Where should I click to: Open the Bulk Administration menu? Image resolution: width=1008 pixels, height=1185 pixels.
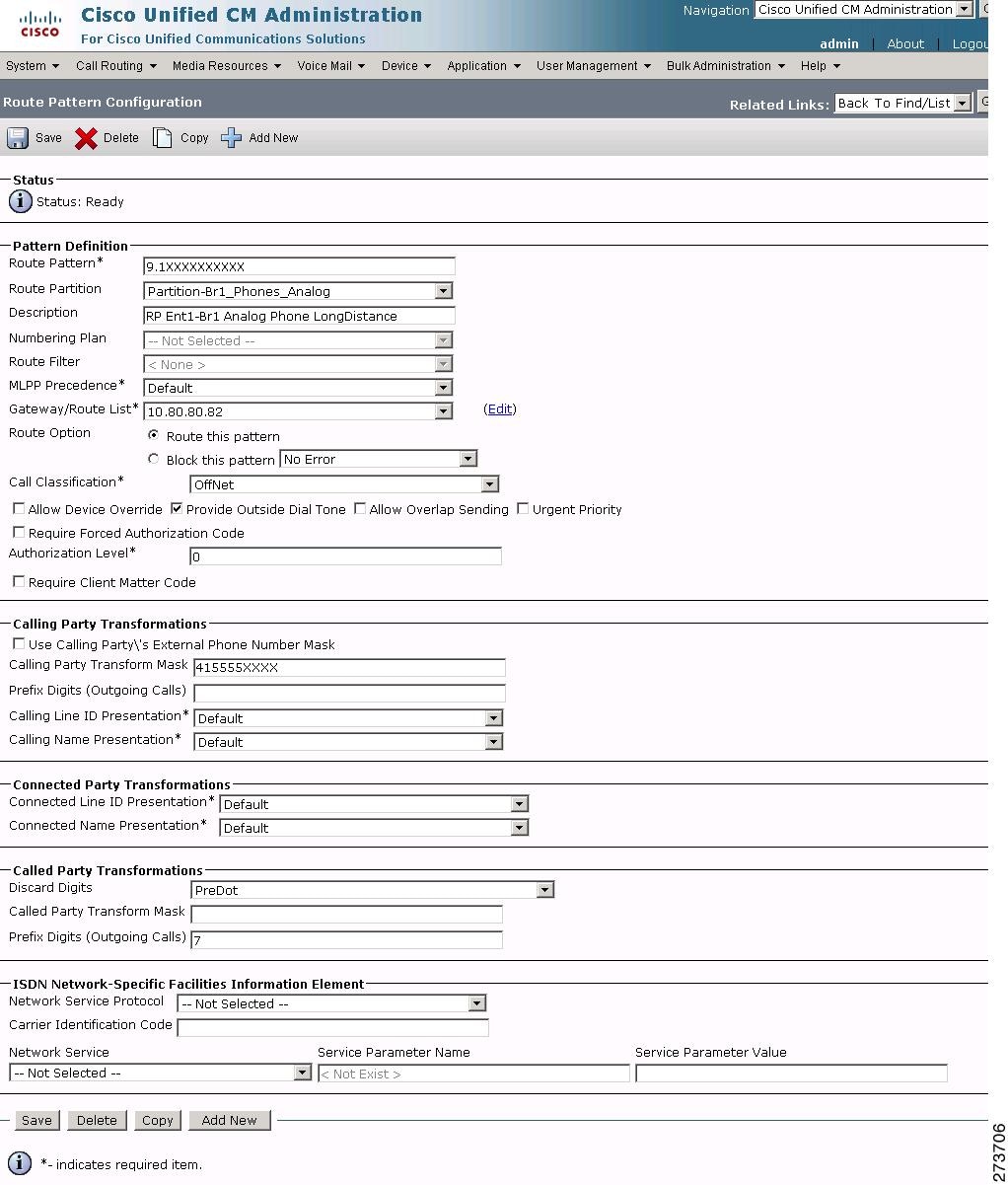pos(726,66)
